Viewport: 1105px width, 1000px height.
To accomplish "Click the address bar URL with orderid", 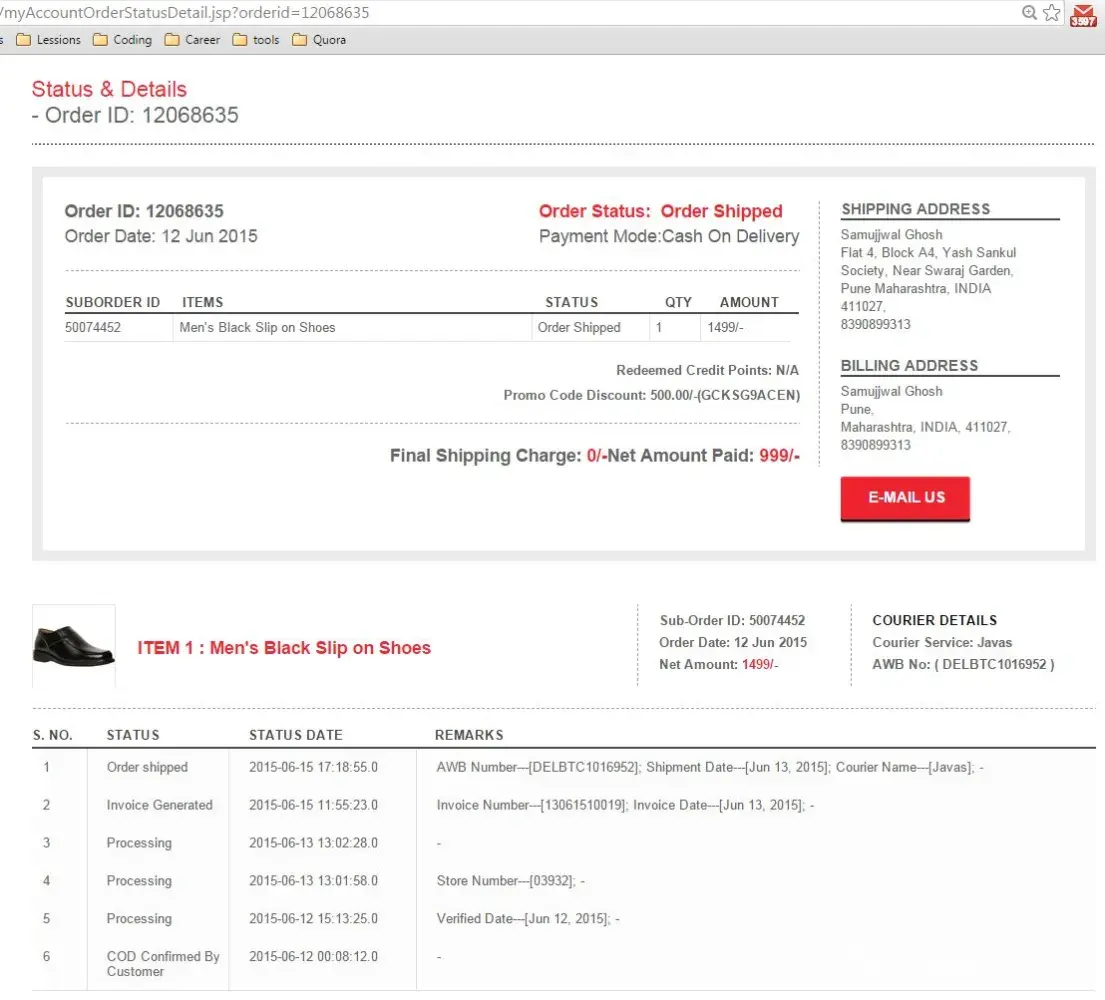I will pyautogui.click(x=185, y=13).
